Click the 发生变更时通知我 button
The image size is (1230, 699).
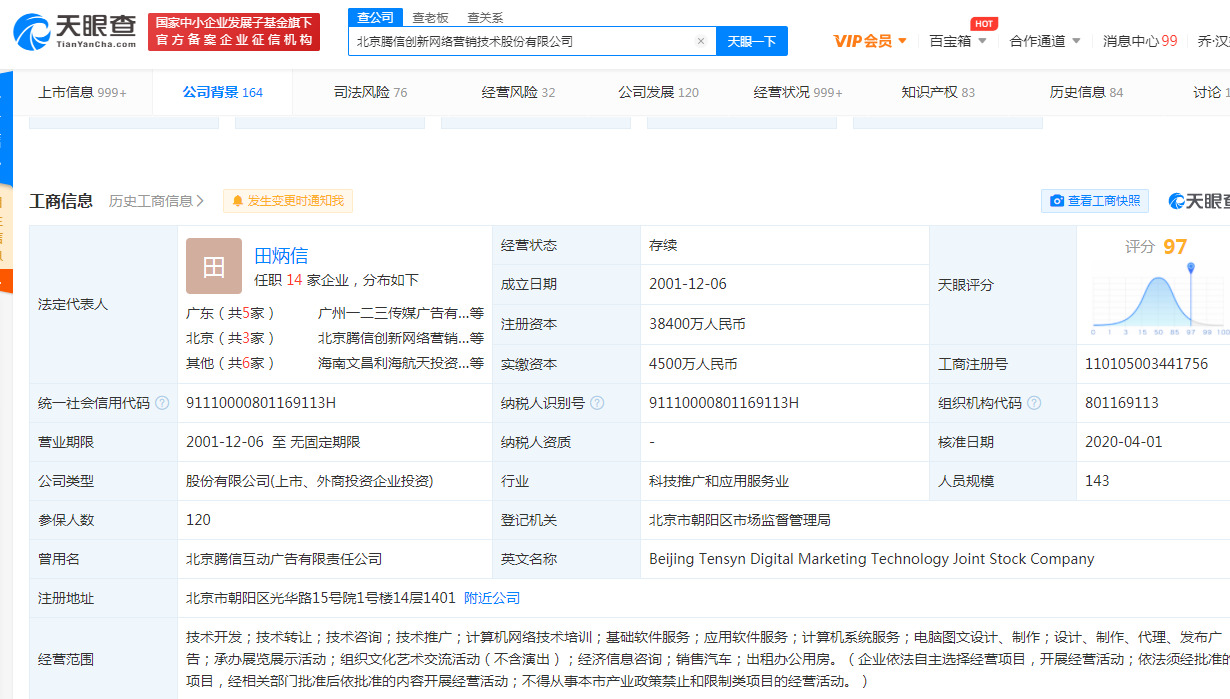(x=288, y=201)
